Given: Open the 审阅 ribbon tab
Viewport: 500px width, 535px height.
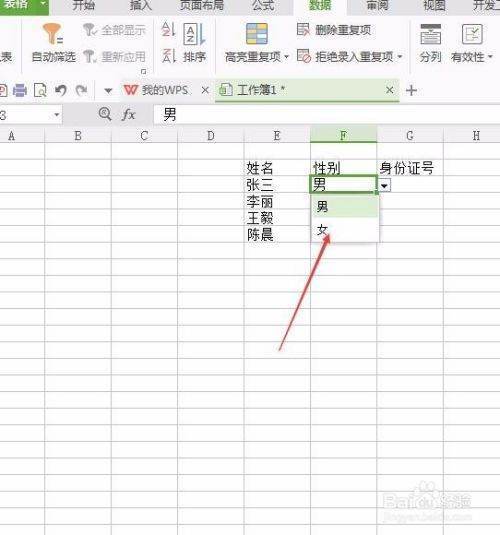Looking at the screenshot, I should [377, 5].
